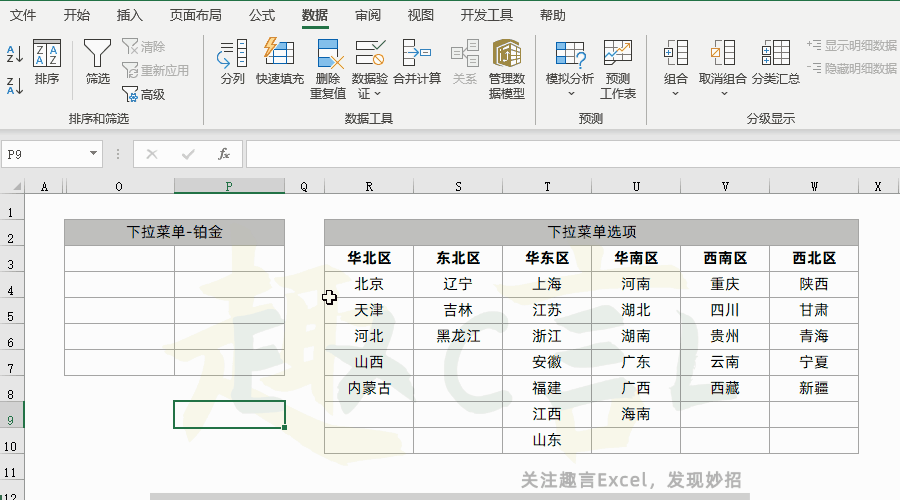
Task: Expand the 组合 dropdown arrow
Action: [x=676, y=94]
